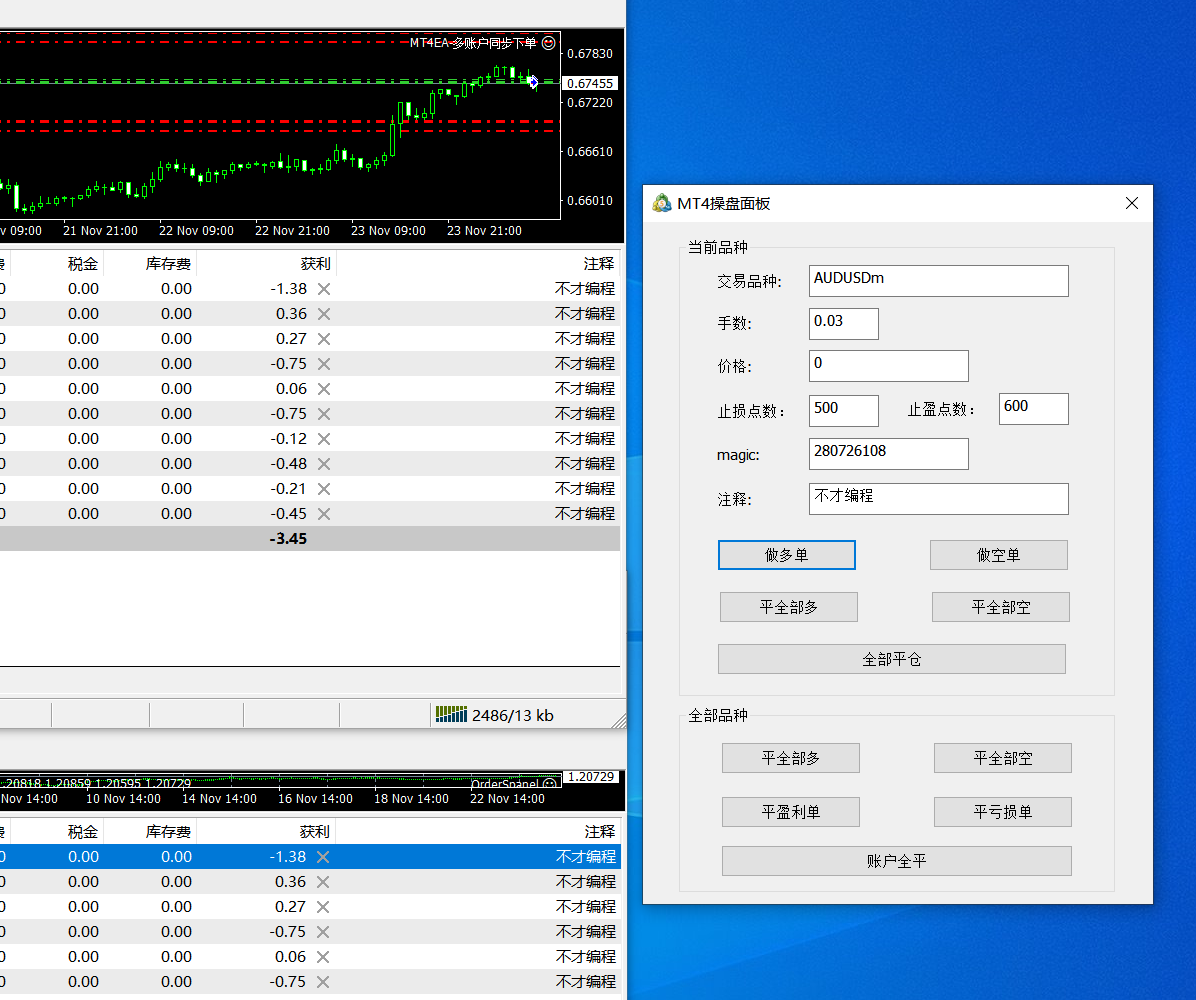Viewport: 1196px width, 1000px height.
Task: Click the 库存费 column header in upper table
Action: pyautogui.click(x=168, y=264)
